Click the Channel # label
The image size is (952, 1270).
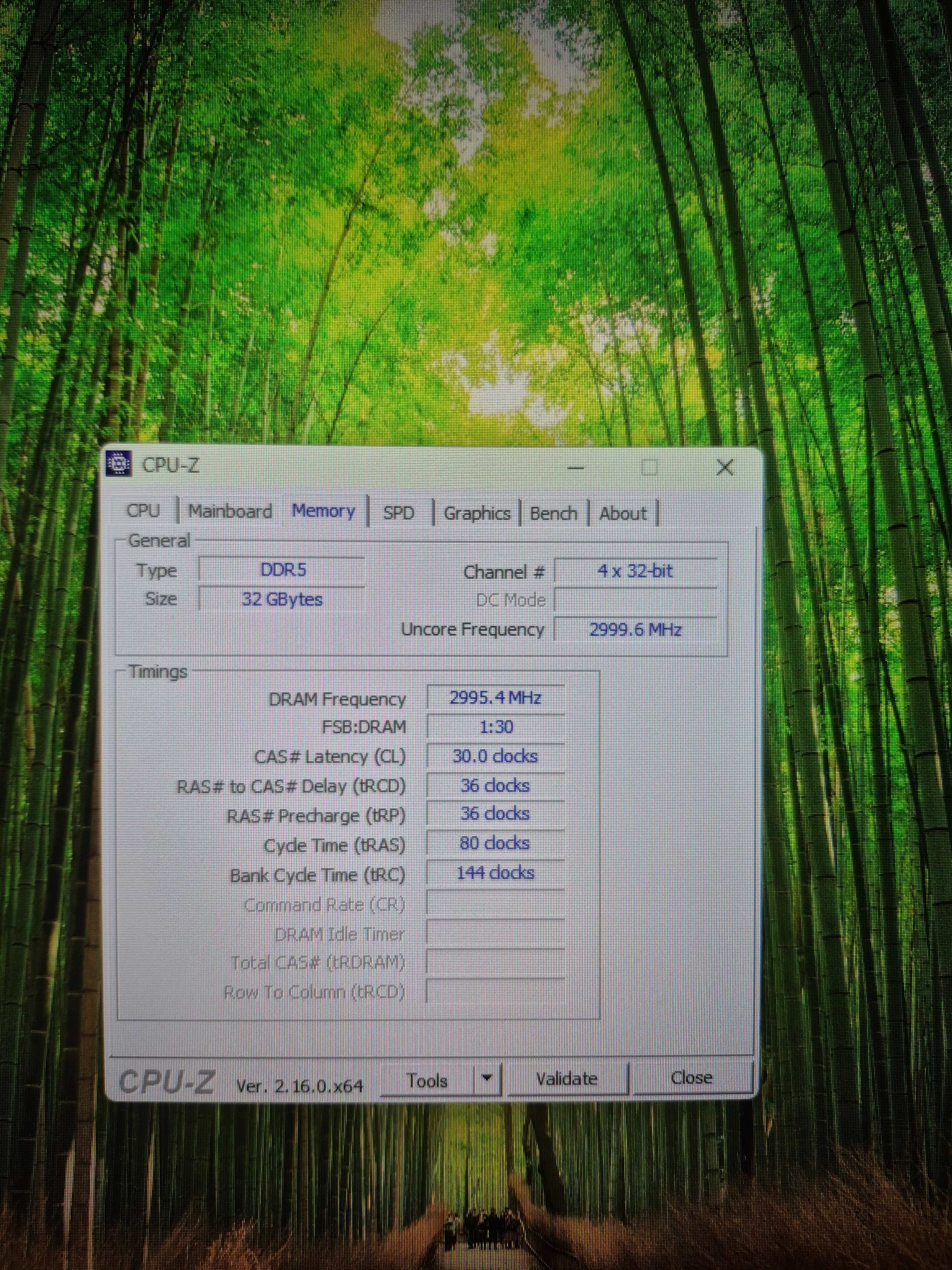pyautogui.click(x=505, y=572)
